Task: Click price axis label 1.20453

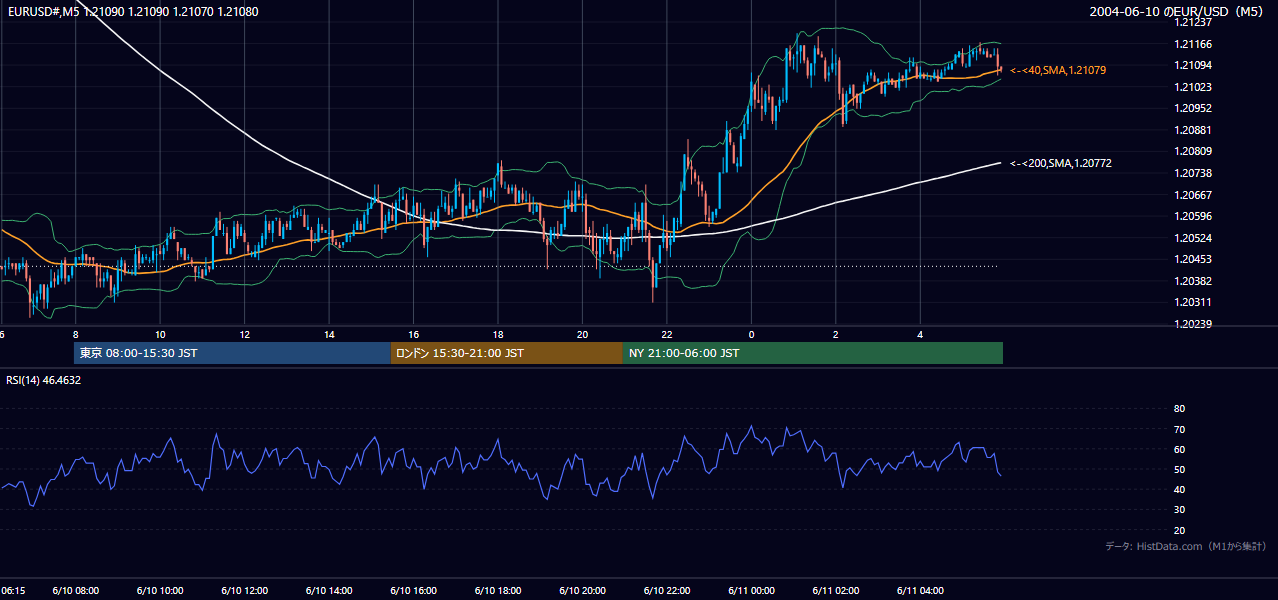Action: coord(1192,259)
